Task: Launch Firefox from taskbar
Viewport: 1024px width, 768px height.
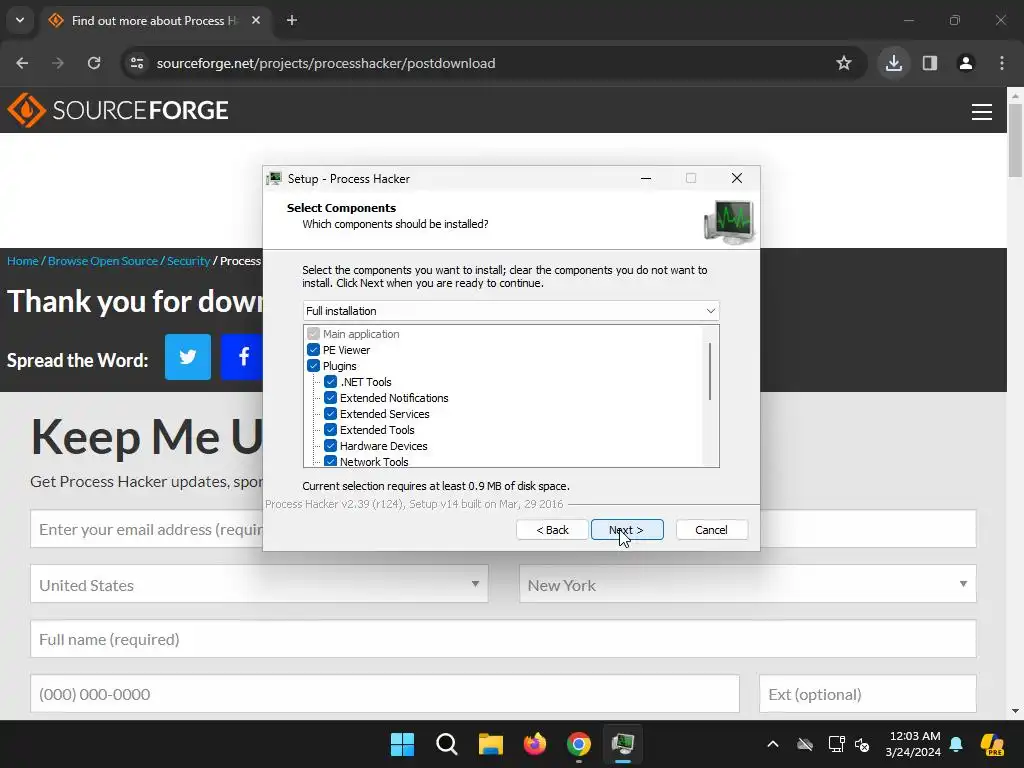Action: pos(535,744)
